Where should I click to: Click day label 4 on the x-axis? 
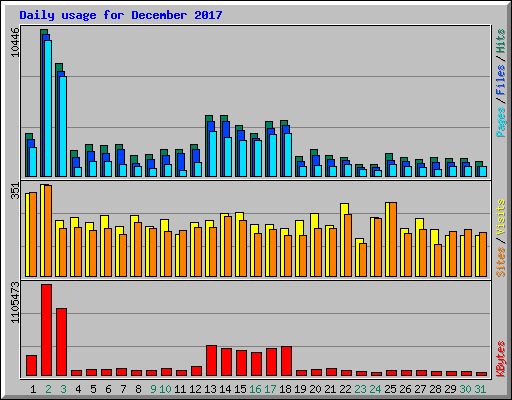coord(78,389)
